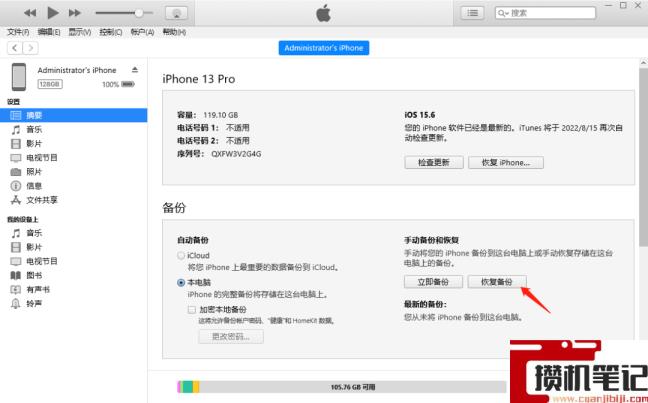Screen dimensions: 648x403
Task: Click the 搜索 search field
Action: pyautogui.click(x=545, y=13)
